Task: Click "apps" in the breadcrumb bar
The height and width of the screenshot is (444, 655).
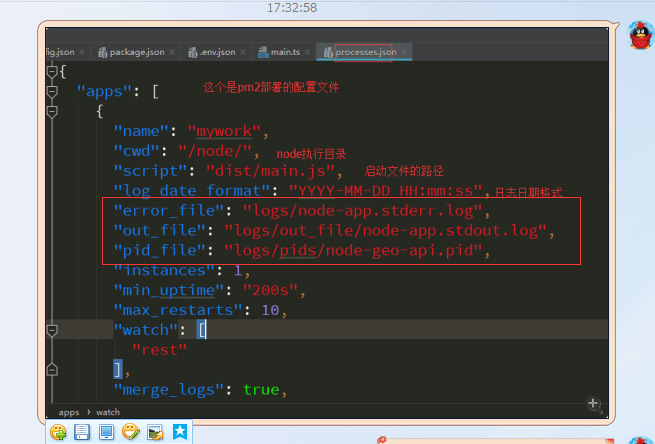Action: pyautogui.click(x=69, y=411)
